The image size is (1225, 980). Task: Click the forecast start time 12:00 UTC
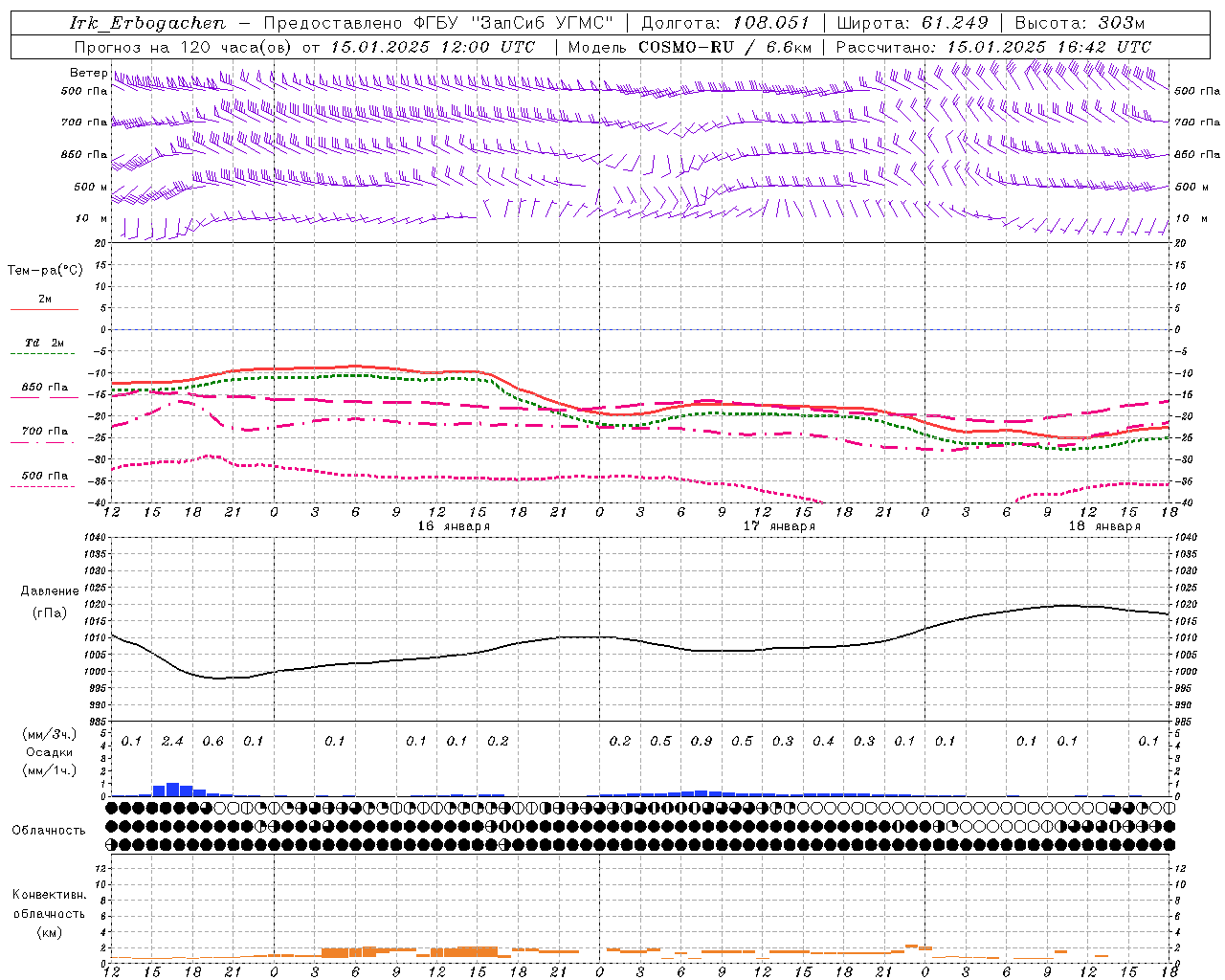tap(488, 47)
